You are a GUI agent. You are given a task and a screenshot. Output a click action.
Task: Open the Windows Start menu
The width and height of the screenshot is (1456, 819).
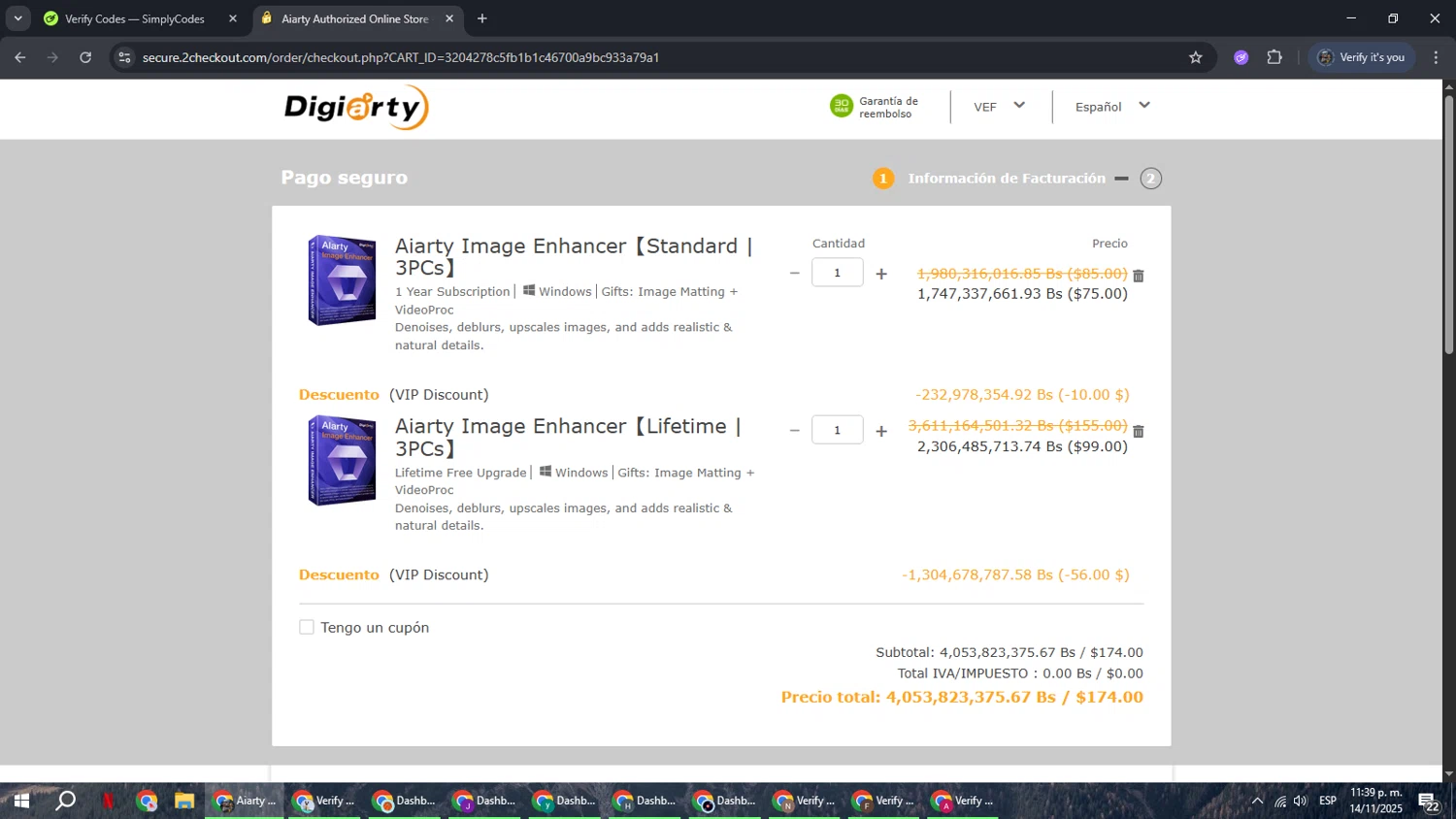21,801
